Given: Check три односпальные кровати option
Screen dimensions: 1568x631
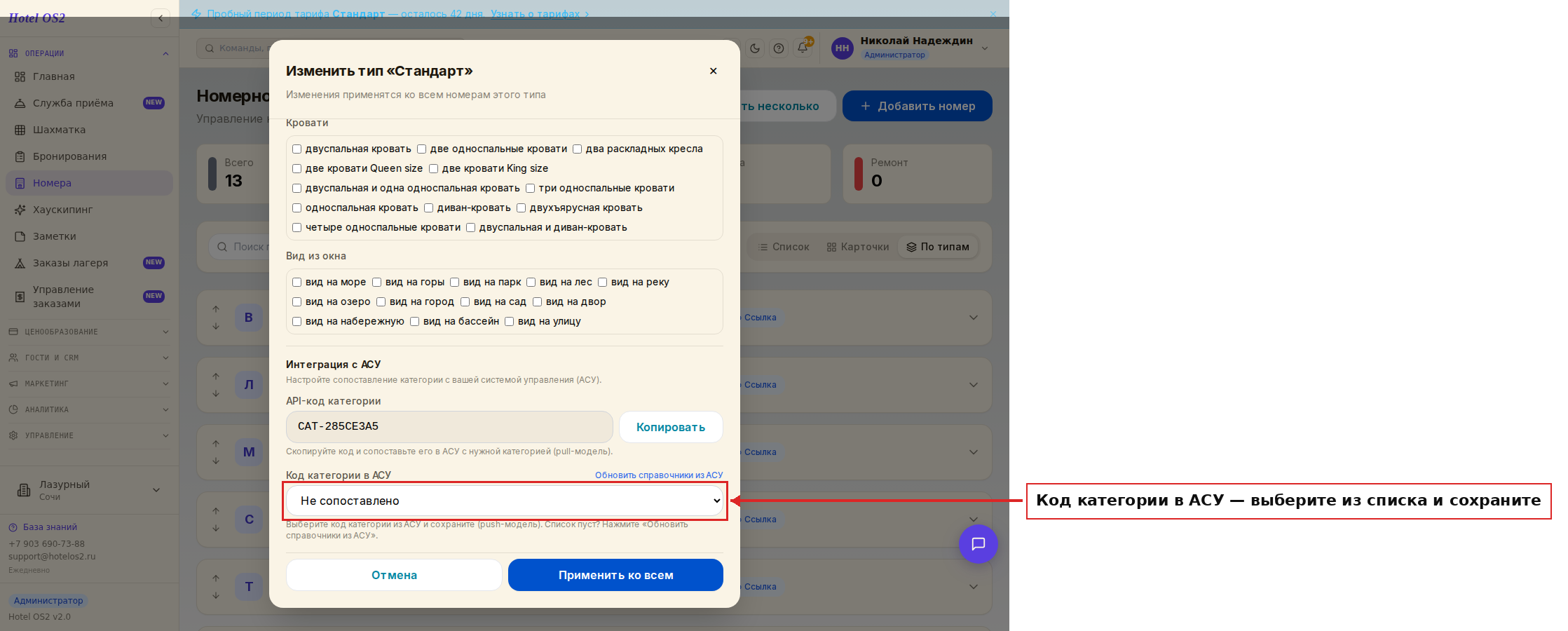Looking at the screenshot, I should pos(531,188).
